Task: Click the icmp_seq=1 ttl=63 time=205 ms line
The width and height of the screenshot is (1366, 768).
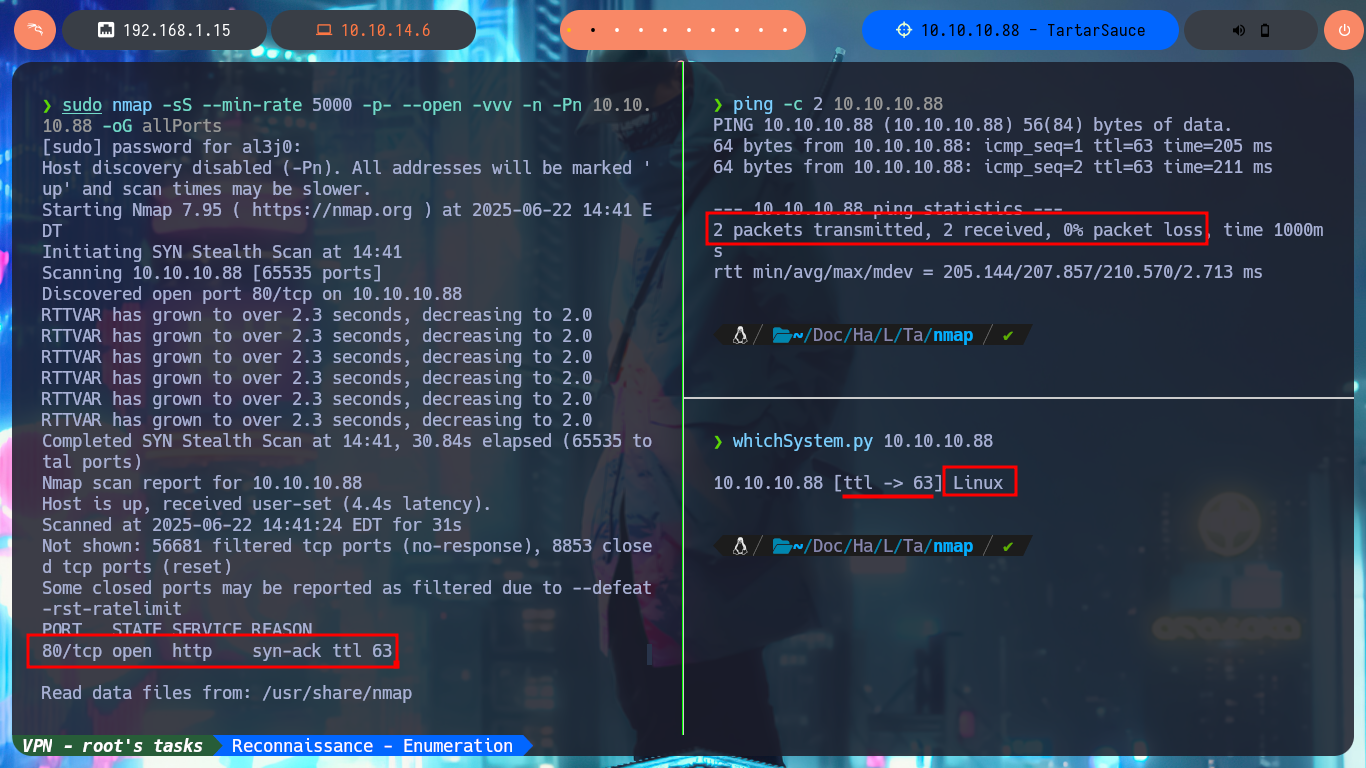Action: (x=993, y=146)
